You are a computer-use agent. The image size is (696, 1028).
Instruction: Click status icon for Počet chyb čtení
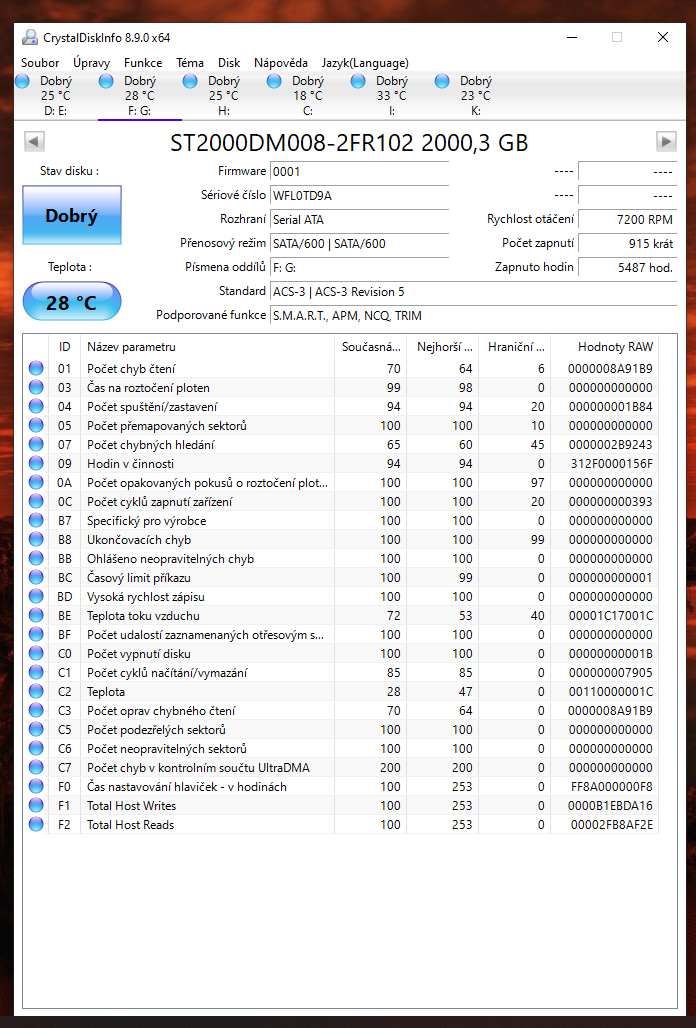click(x=36, y=368)
